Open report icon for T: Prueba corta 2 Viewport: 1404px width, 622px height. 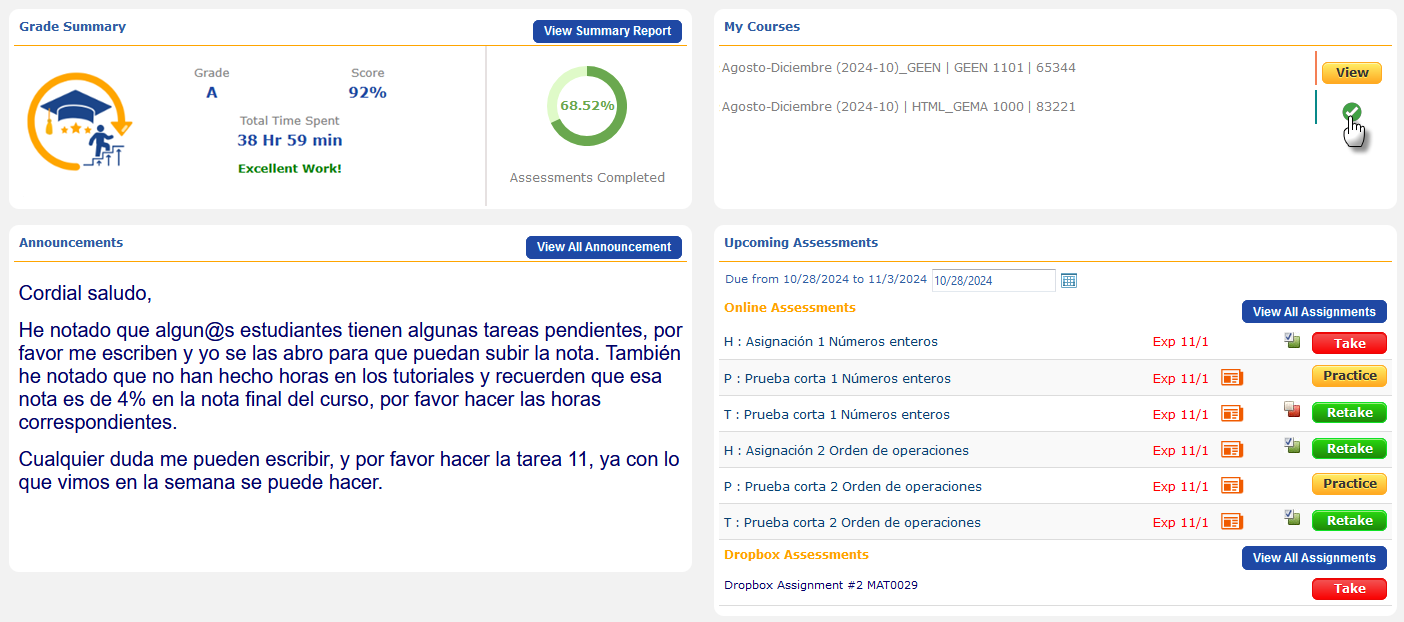1232,522
